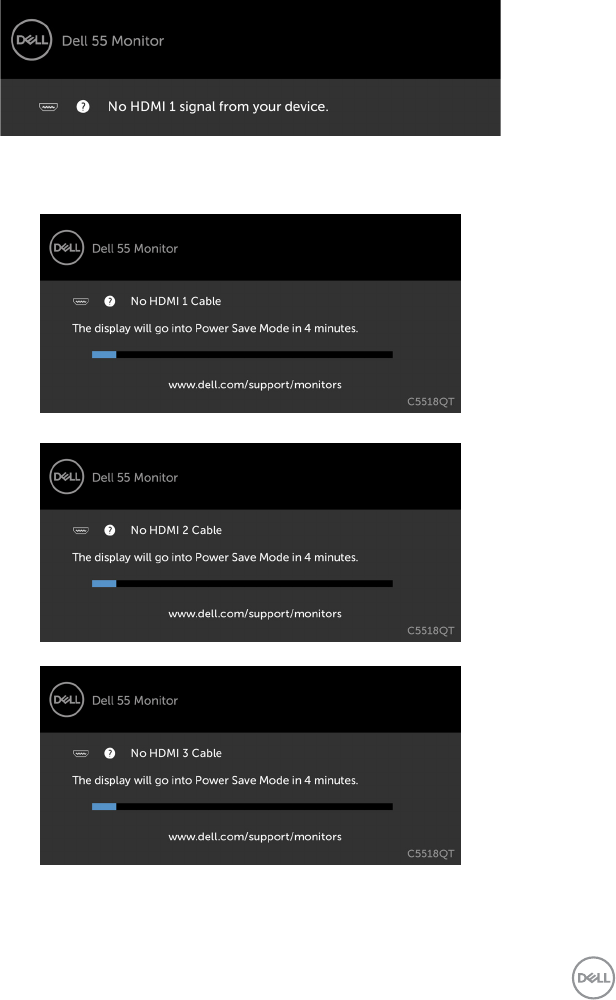616x1000 pixels.
Task: Click HDMI port icon beside No HDMI 3 Cable
Action: [x=81, y=753]
